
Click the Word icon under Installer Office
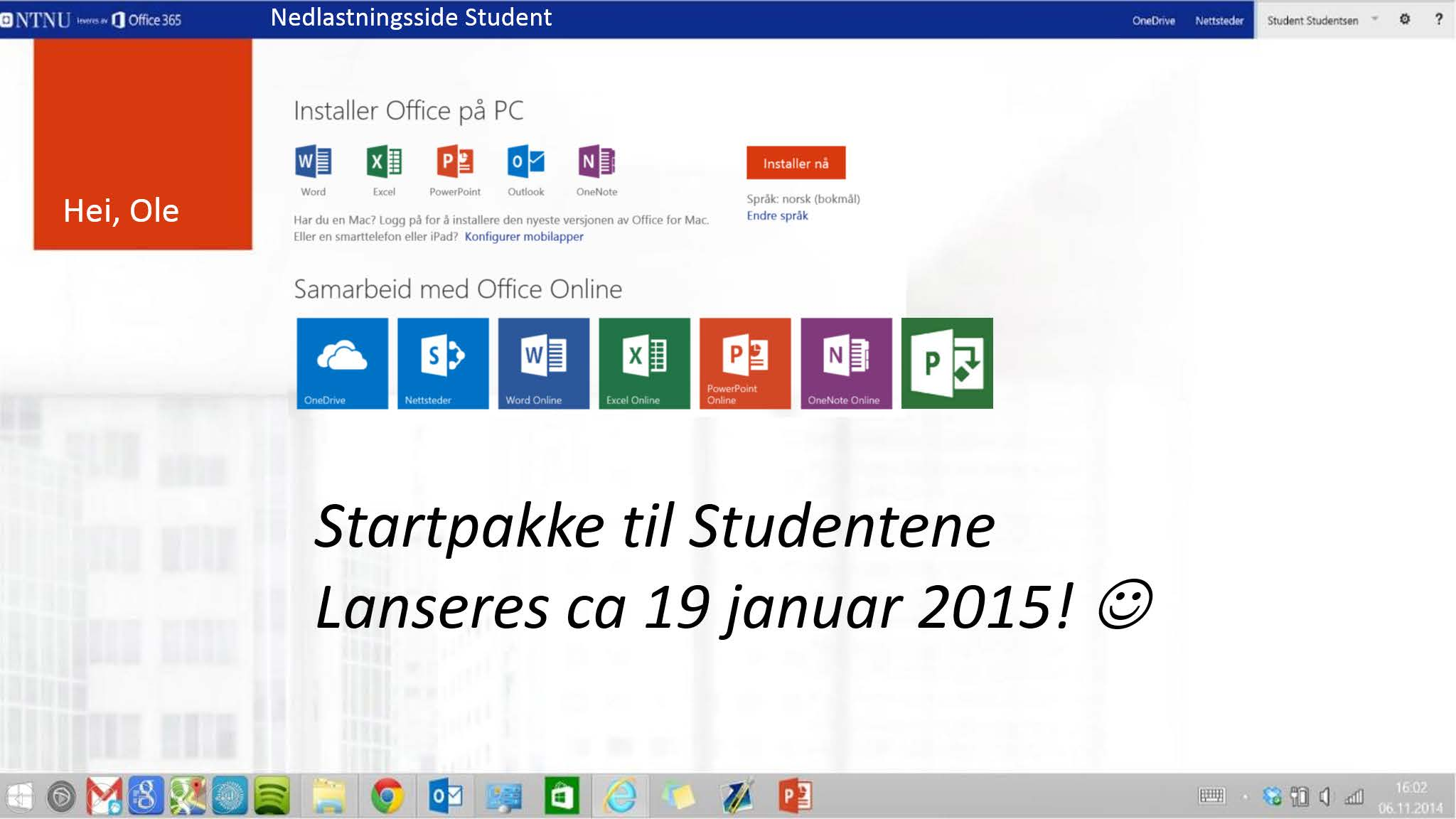[313, 162]
